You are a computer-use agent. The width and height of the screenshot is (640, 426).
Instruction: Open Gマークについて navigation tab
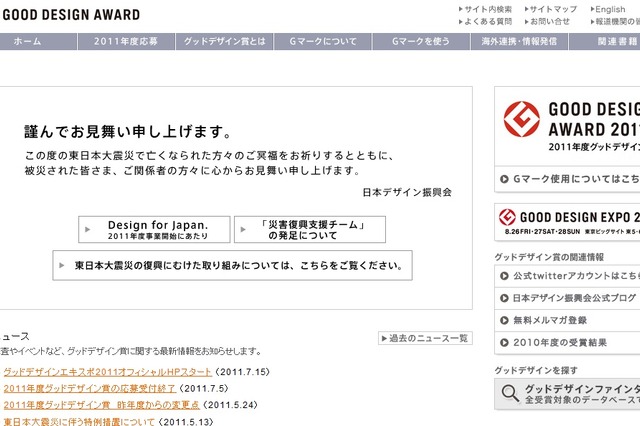tap(323, 41)
